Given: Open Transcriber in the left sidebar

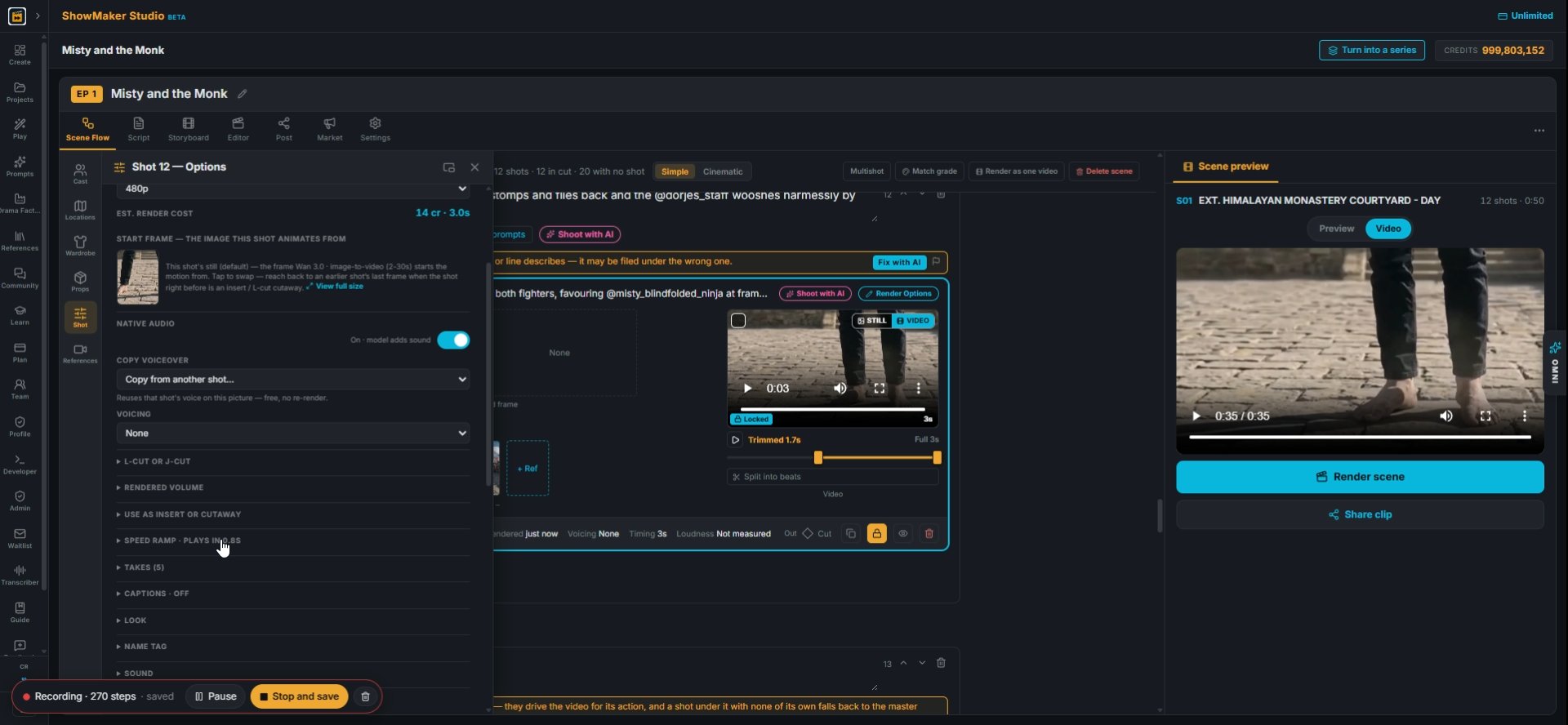Looking at the screenshot, I should coord(20,575).
